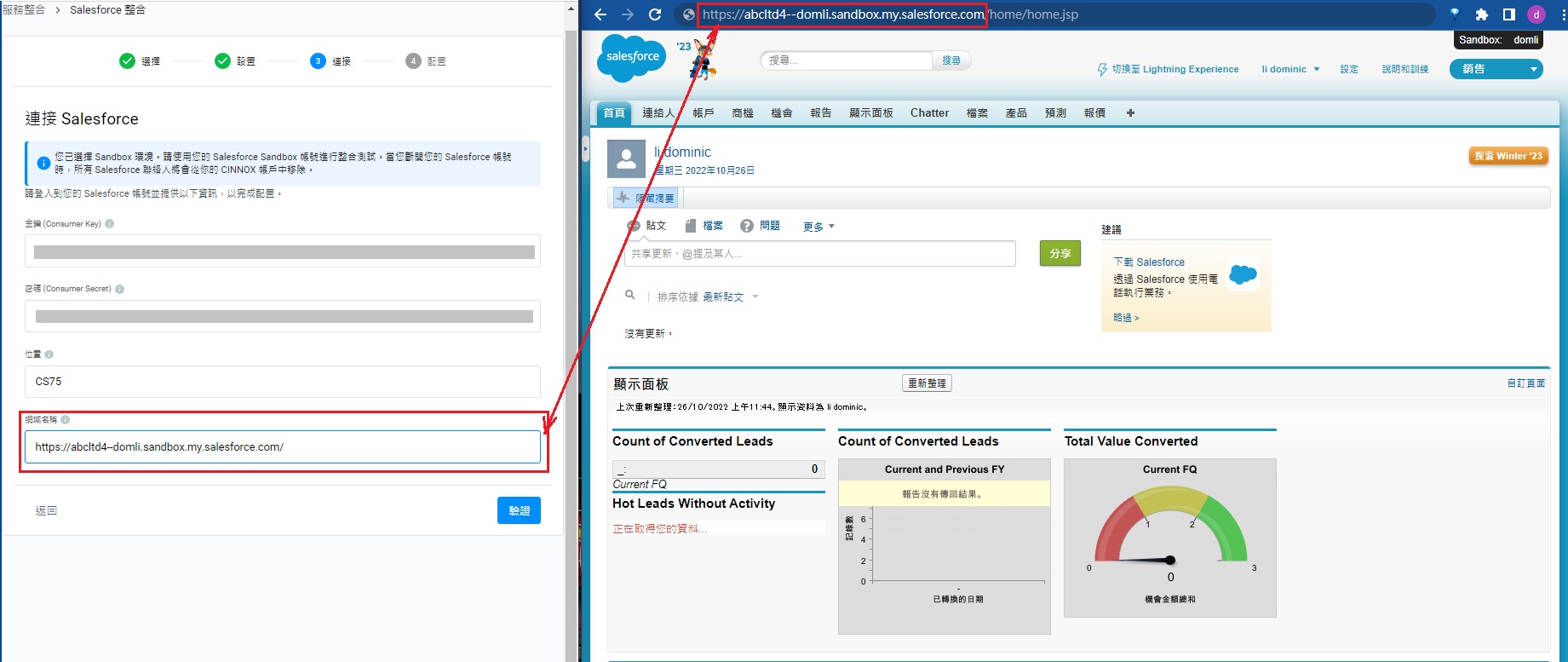Toggle the browser side panel icon
Image resolution: width=1568 pixels, height=662 pixels.
1509,14
